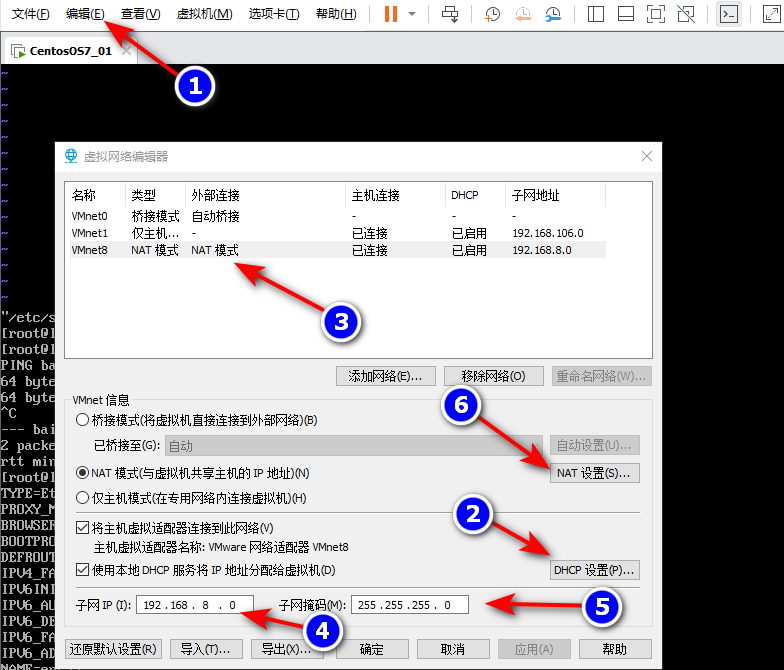
Task: Click the 导入(T)... button
Action: (x=206, y=649)
